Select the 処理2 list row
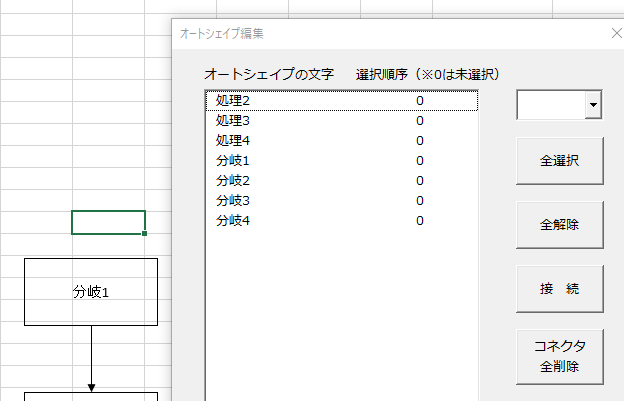The height and width of the screenshot is (401, 624). point(342,101)
